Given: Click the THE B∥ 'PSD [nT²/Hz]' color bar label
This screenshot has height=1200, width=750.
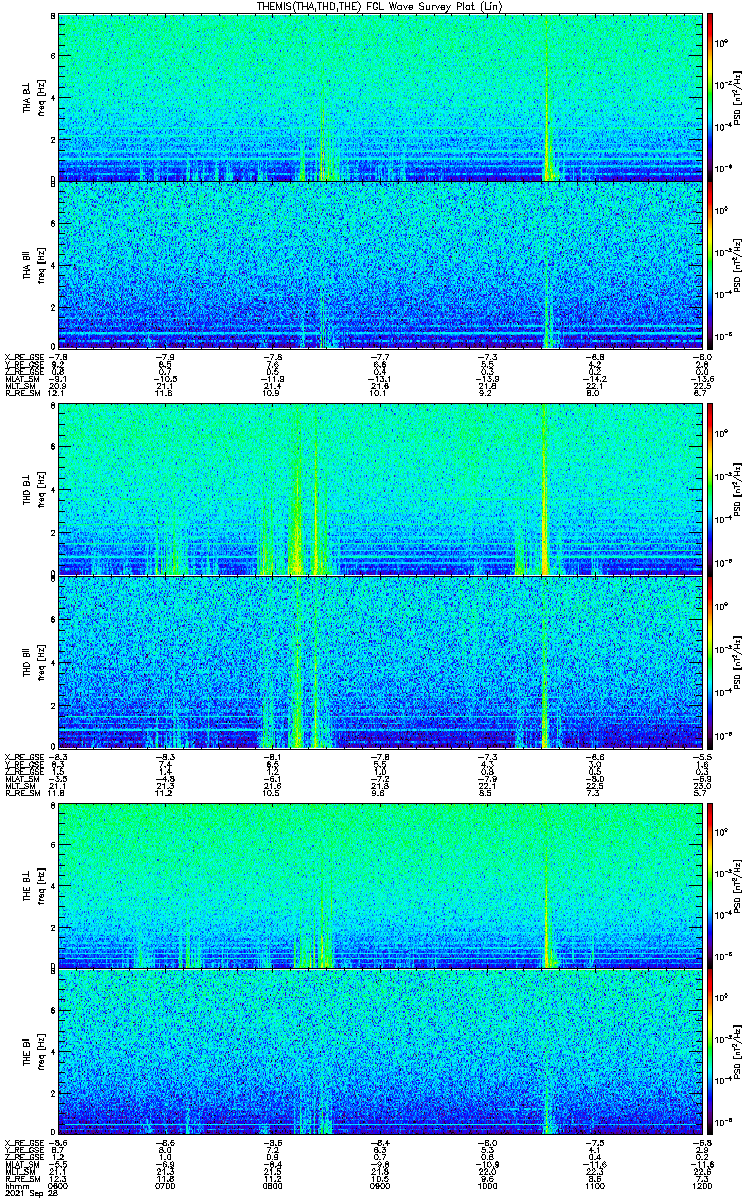Looking at the screenshot, I should (735, 1052).
